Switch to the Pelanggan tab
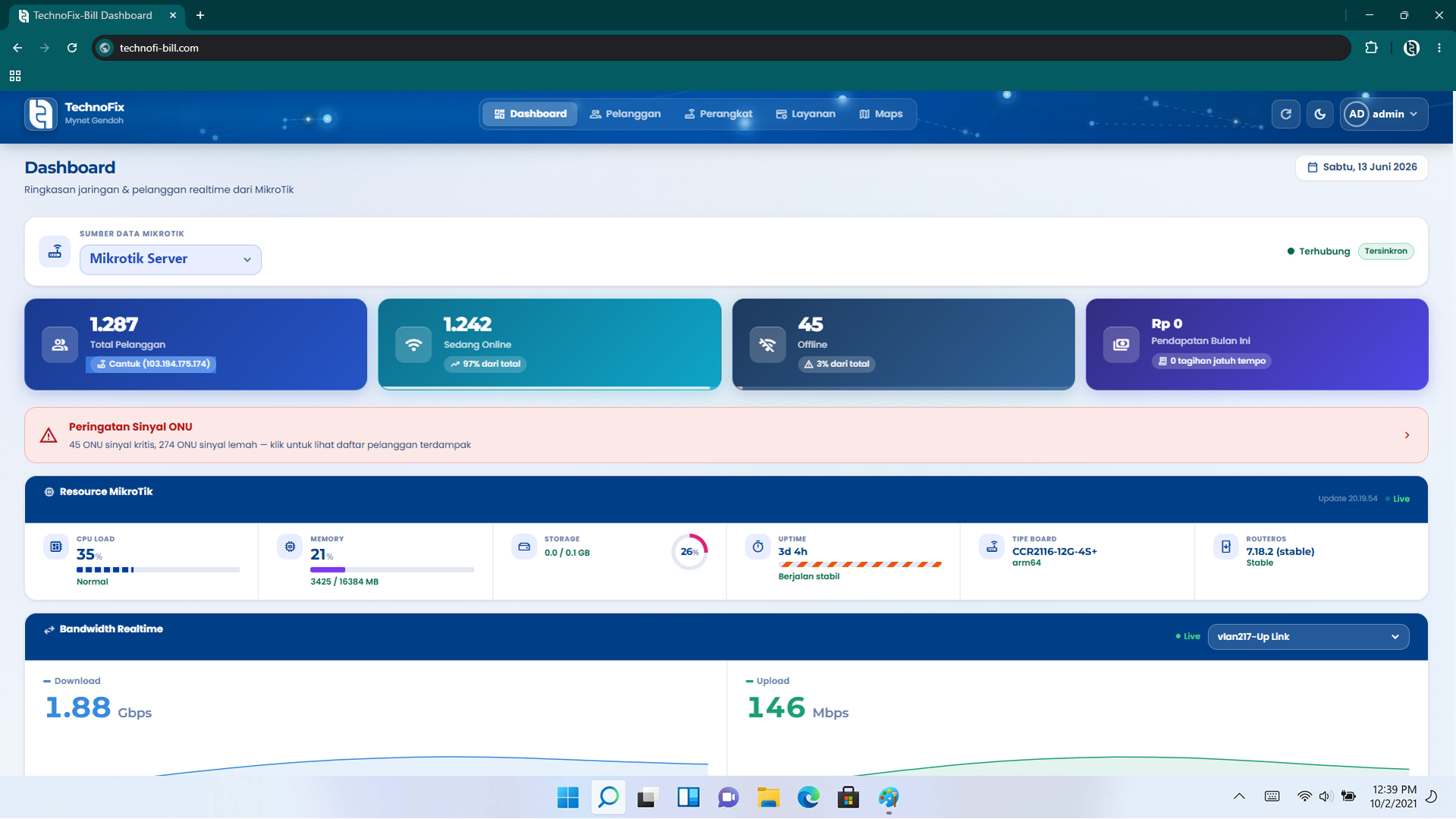This screenshot has width=1456, height=819. (x=625, y=114)
